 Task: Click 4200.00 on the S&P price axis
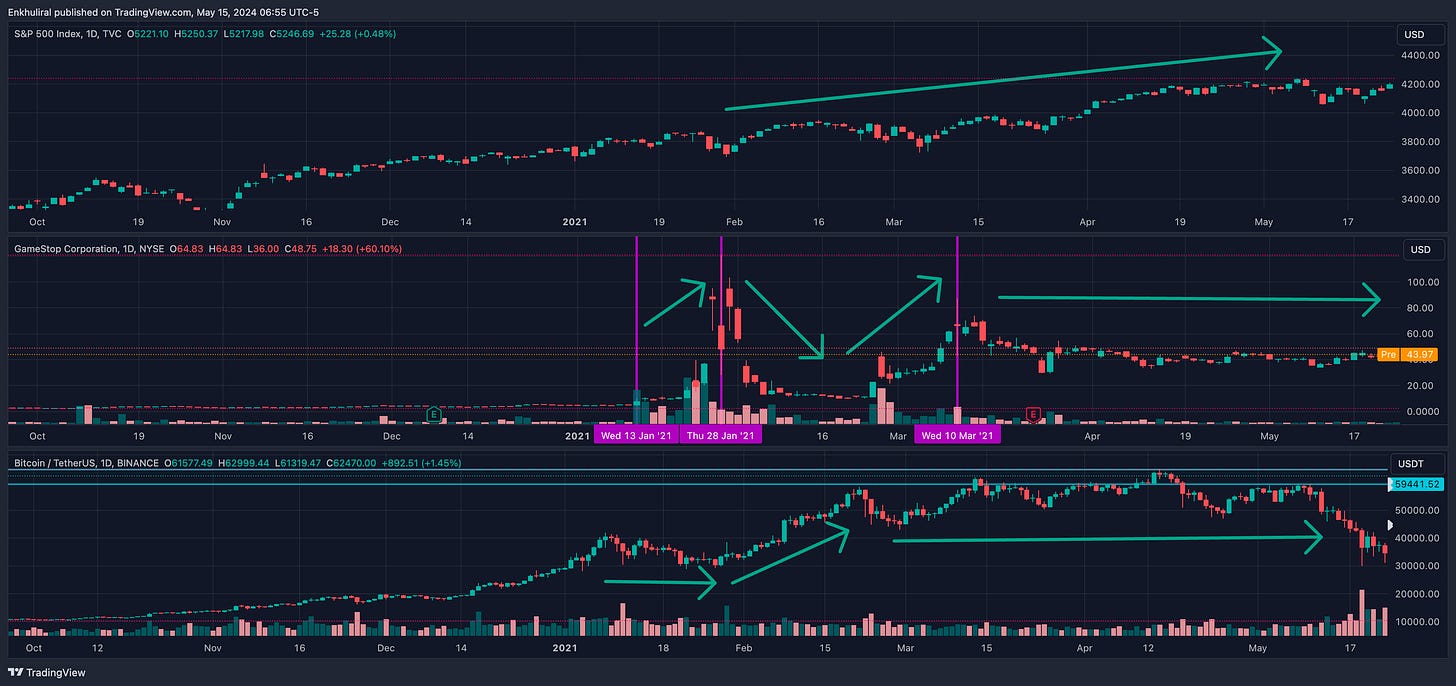[x=1420, y=85]
